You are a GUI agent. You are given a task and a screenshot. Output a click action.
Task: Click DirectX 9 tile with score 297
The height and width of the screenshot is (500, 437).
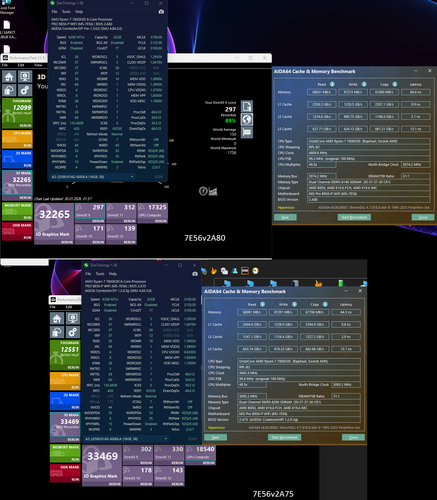tap(90, 213)
